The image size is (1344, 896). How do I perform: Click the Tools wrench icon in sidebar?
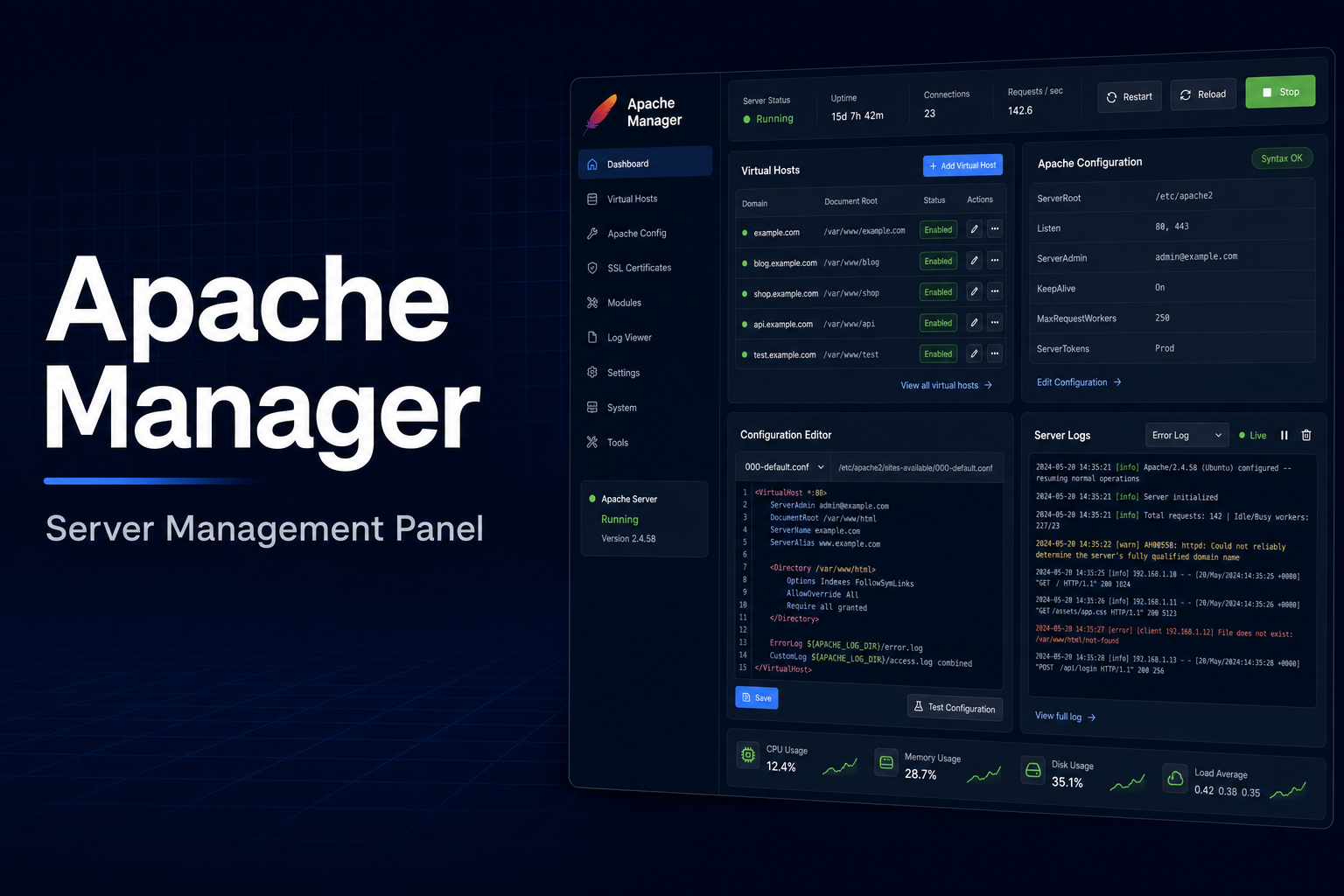coord(592,443)
